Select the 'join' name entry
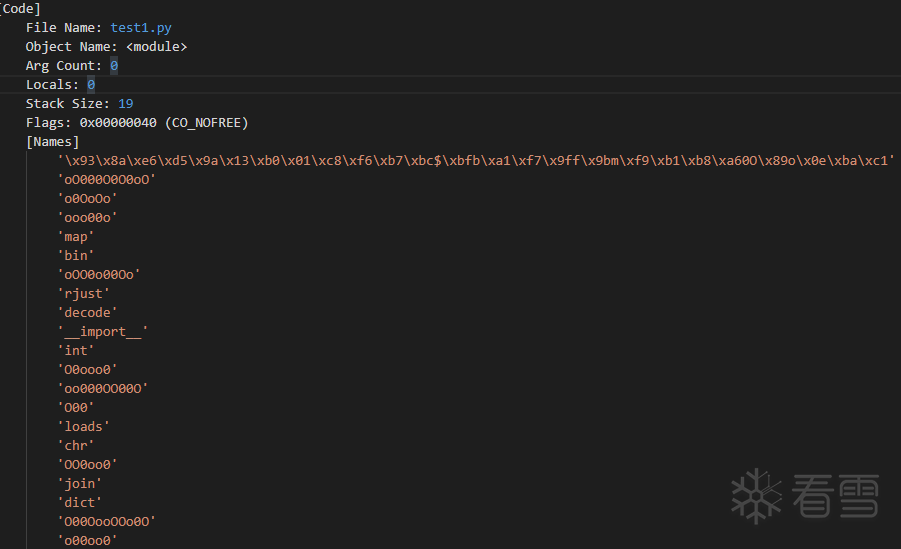Screen dimensions: 901x549 click(80, 484)
